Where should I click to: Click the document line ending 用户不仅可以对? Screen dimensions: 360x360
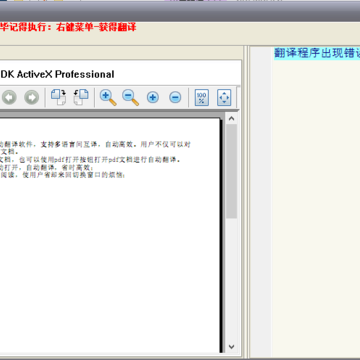pos(95,144)
